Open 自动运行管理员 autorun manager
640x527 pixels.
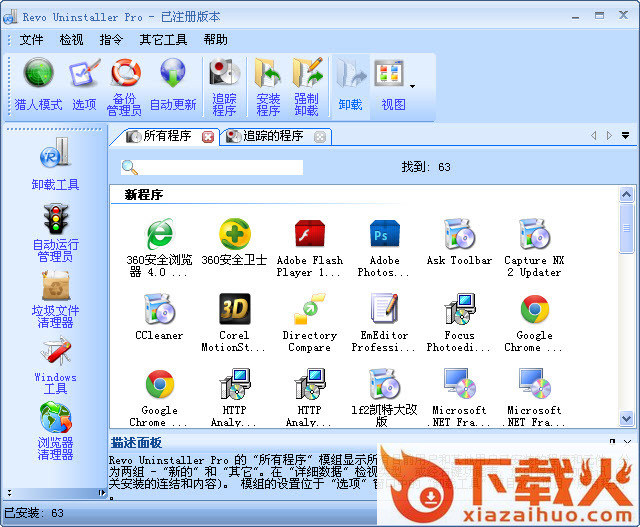point(55,233)
